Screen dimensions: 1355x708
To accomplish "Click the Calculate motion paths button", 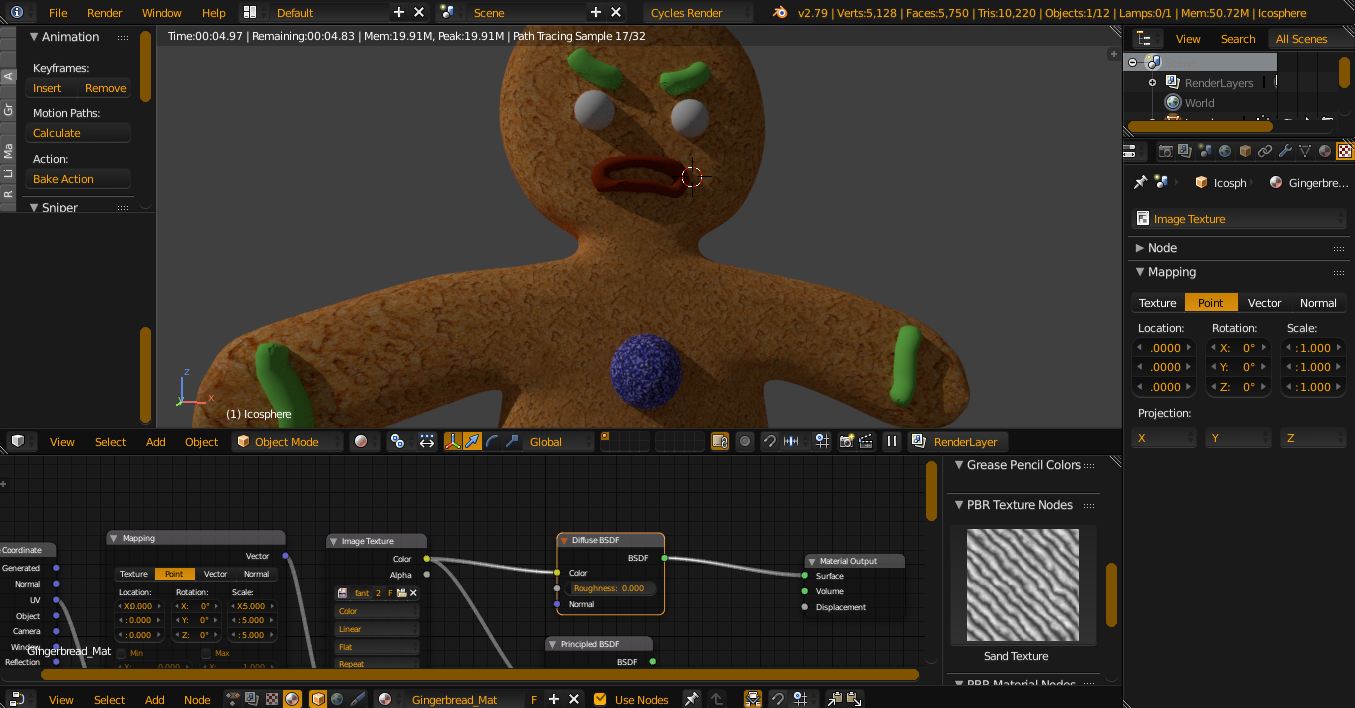I will pos(79,132).
